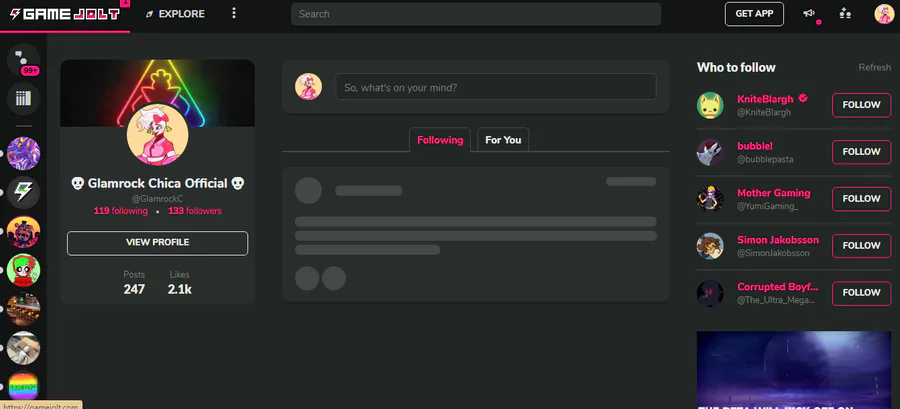Open the friend requests icon
The image size is (900, 409).
(845, 14)
